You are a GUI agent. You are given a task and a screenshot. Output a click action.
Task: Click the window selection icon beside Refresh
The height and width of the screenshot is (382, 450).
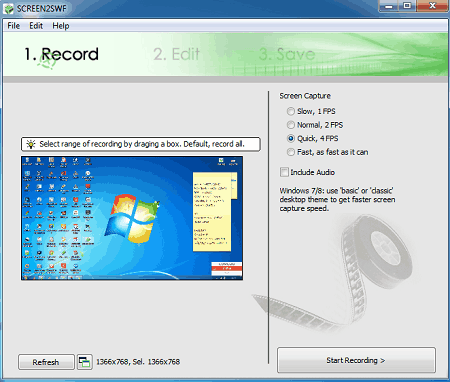click(85, 362)
